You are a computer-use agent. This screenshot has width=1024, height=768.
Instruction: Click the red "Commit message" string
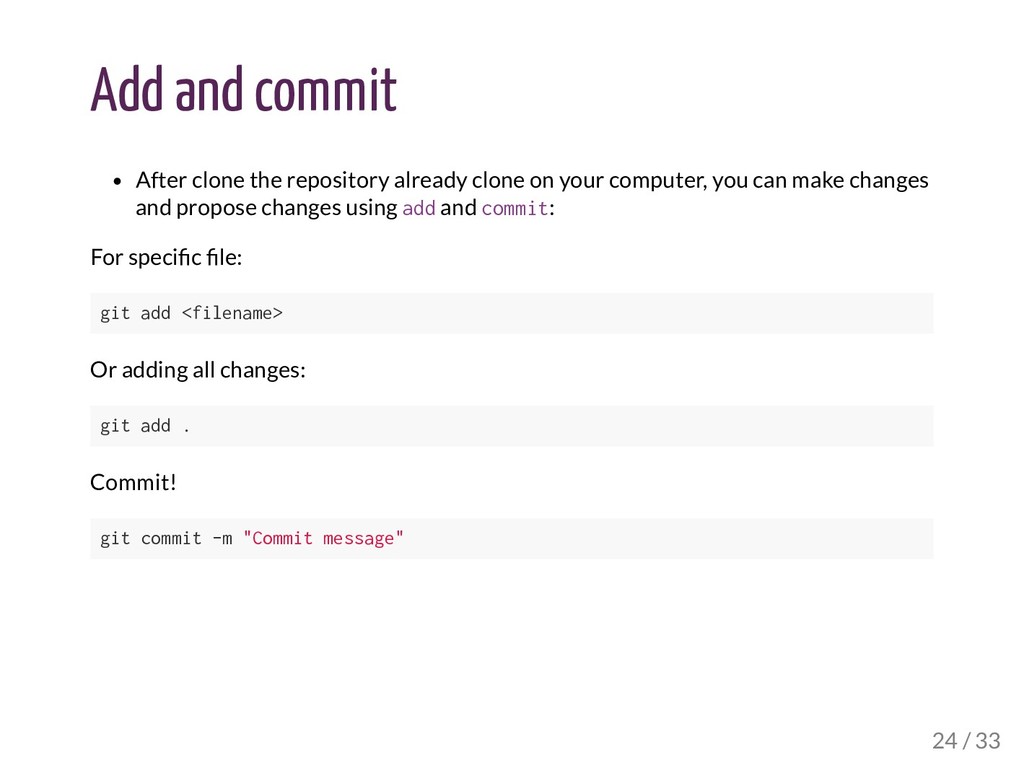tap(324, 539)
